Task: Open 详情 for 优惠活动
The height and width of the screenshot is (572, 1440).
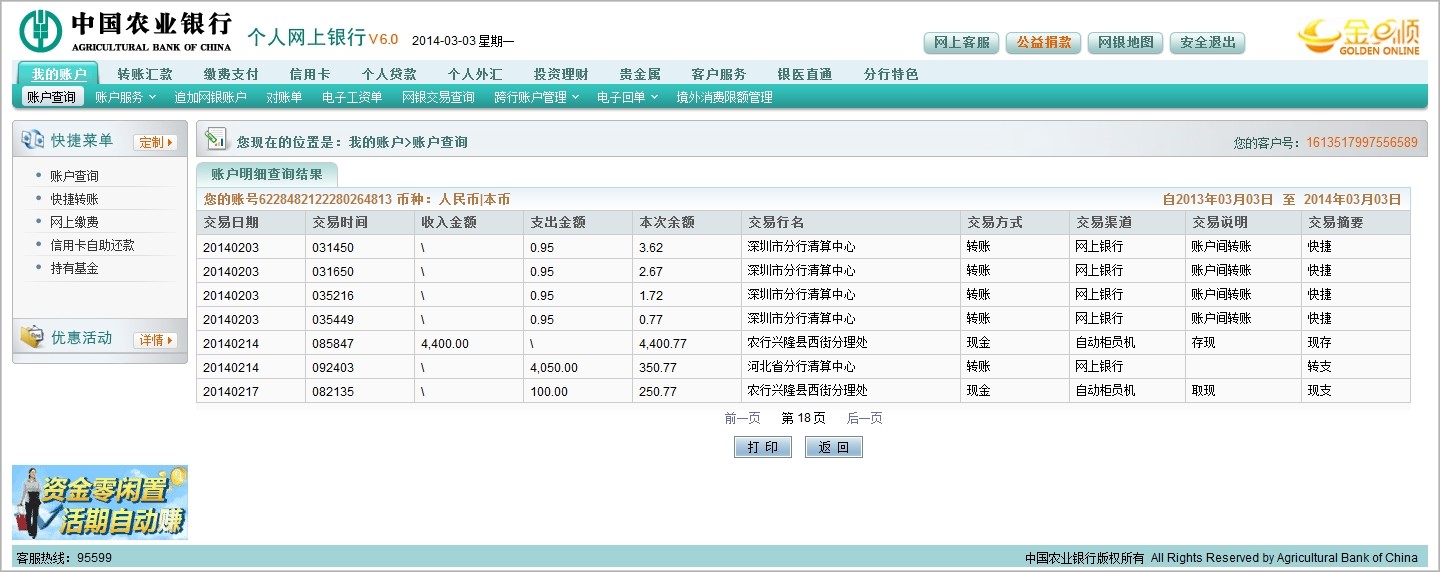Action: 155,340
